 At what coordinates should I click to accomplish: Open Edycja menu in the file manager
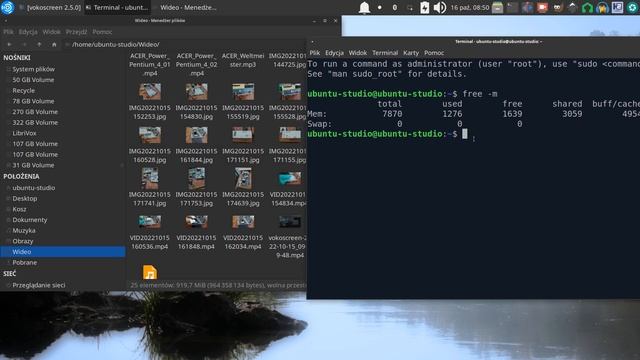click(x=28, y=31)
